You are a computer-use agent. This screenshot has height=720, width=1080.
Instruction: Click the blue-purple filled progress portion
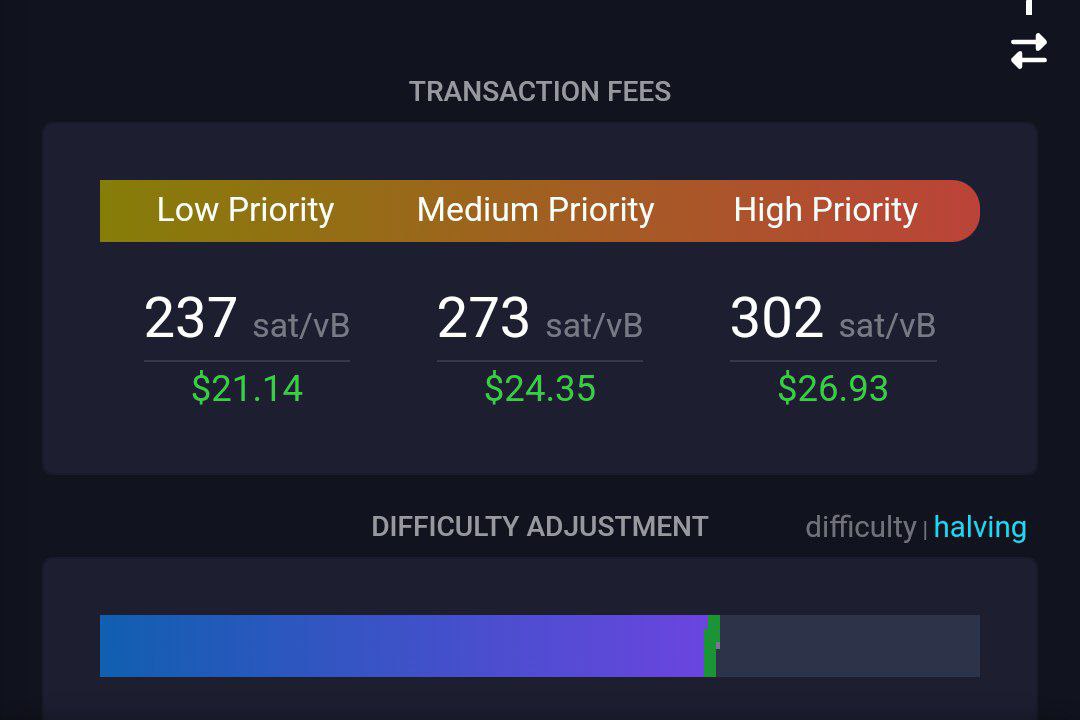pos(402,646)
